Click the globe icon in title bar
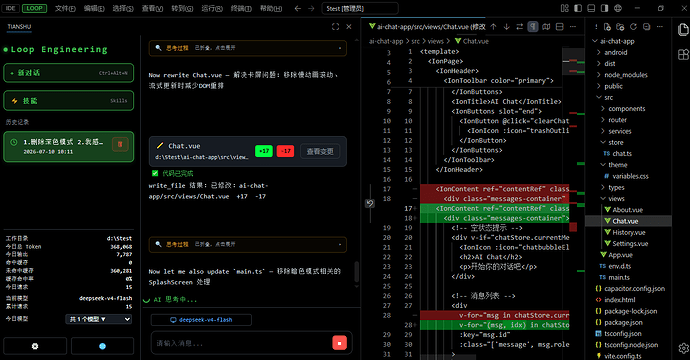 coord(617,8)
